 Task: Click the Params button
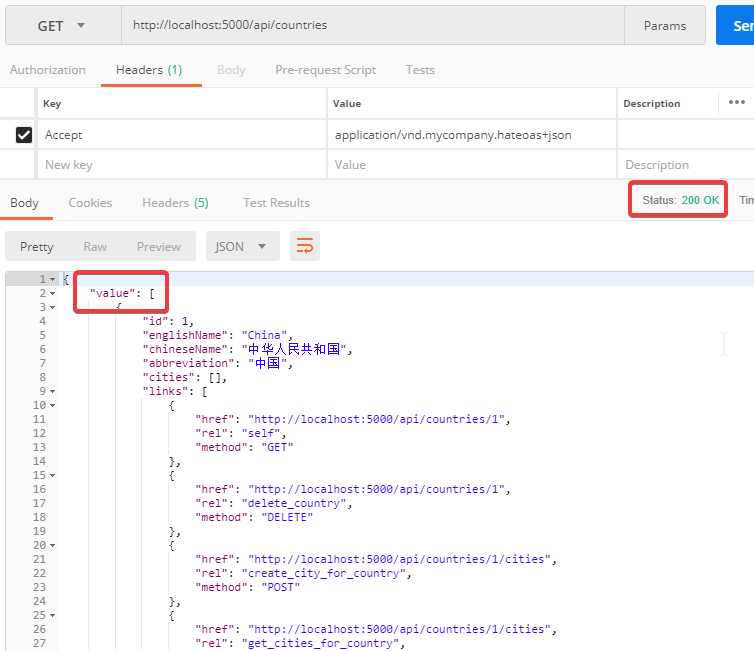[x=664, y=26]
